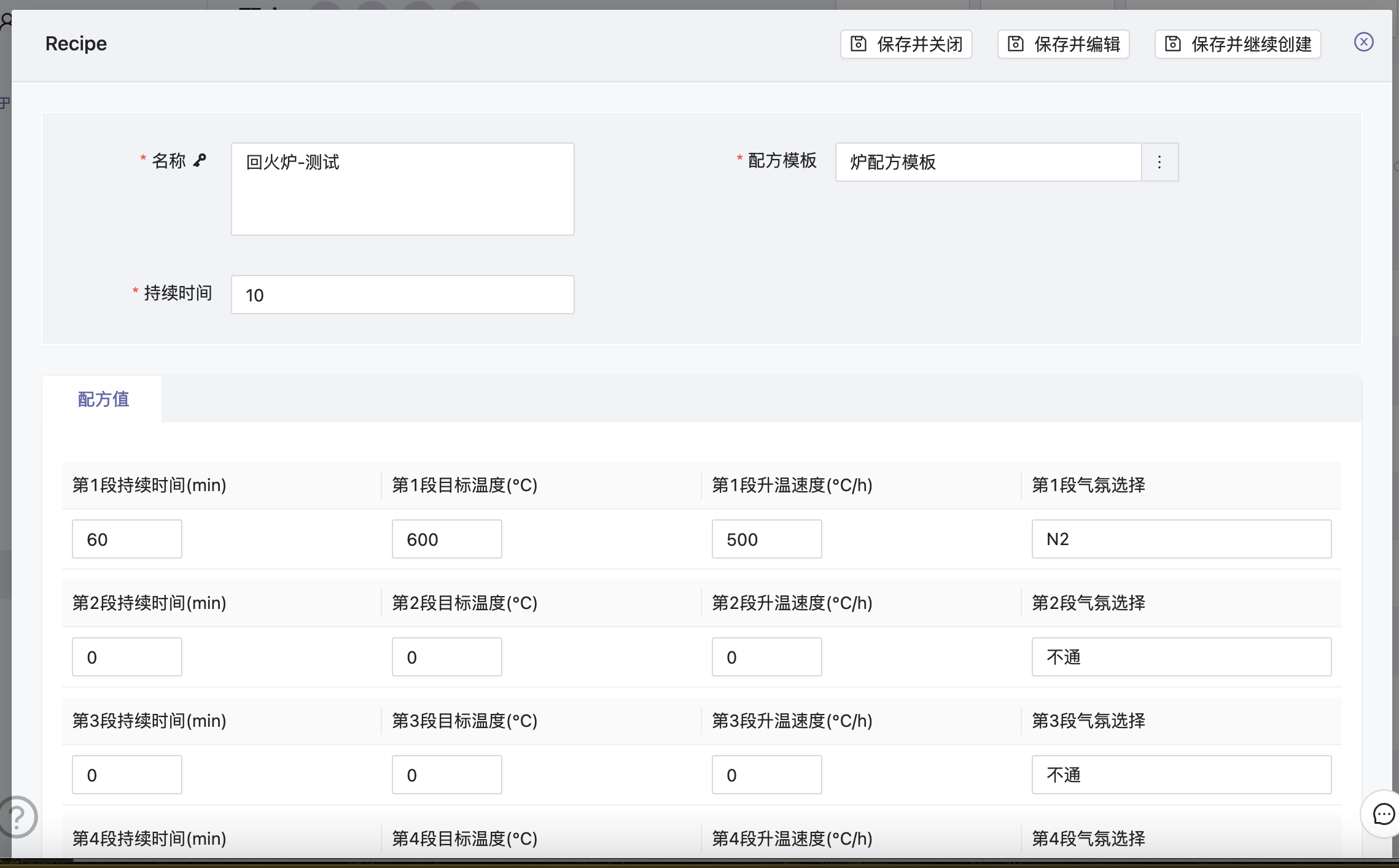This screenshot has height=868, width=1399.
Task: Click the save icon in 保存并关闭
Action: pos(858,44)
